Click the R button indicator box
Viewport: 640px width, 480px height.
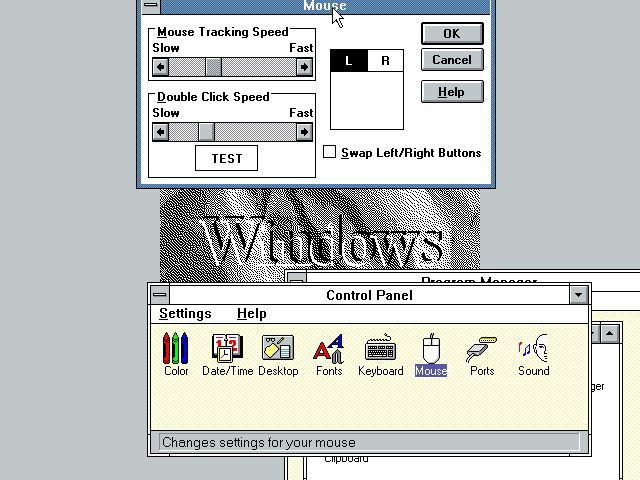pyautogui.click(x=385, y=61)
